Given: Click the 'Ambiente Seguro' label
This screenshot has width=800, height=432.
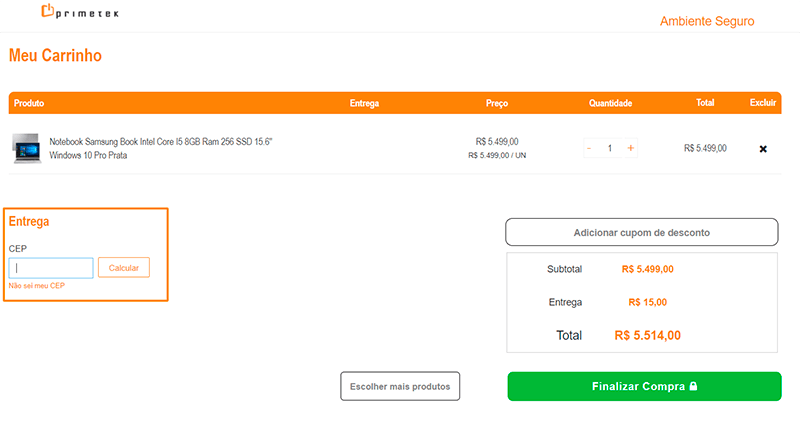Looking at the screenshot, I should click(707, 21).
